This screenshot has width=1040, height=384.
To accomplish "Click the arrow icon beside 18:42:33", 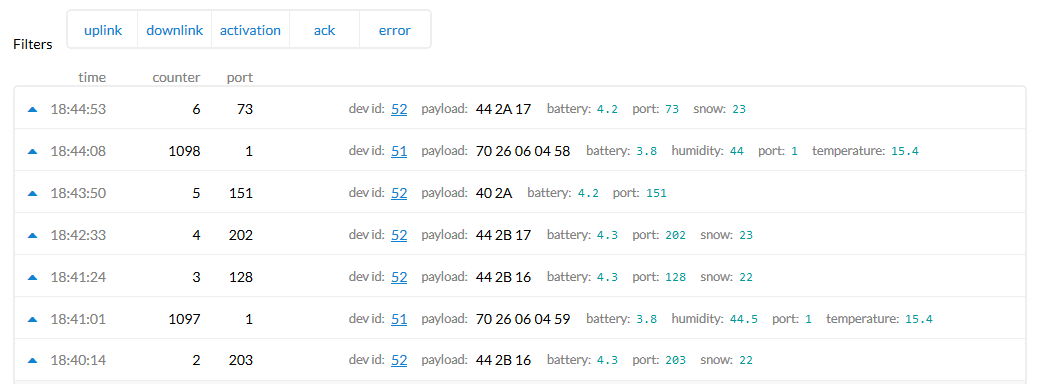I will 32,235.
